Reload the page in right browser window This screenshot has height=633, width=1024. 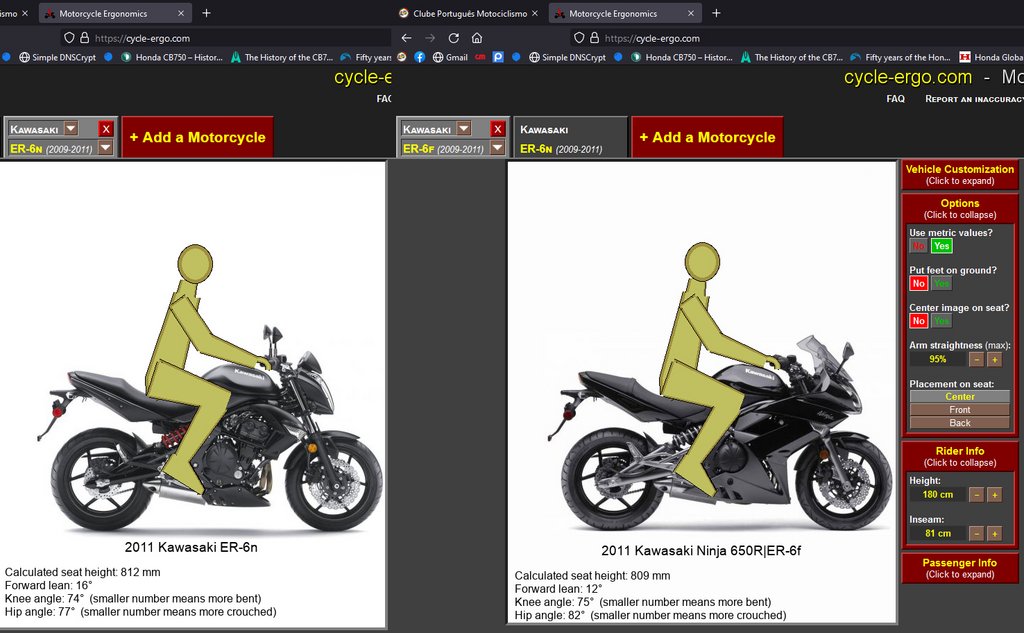coord(453,38)
